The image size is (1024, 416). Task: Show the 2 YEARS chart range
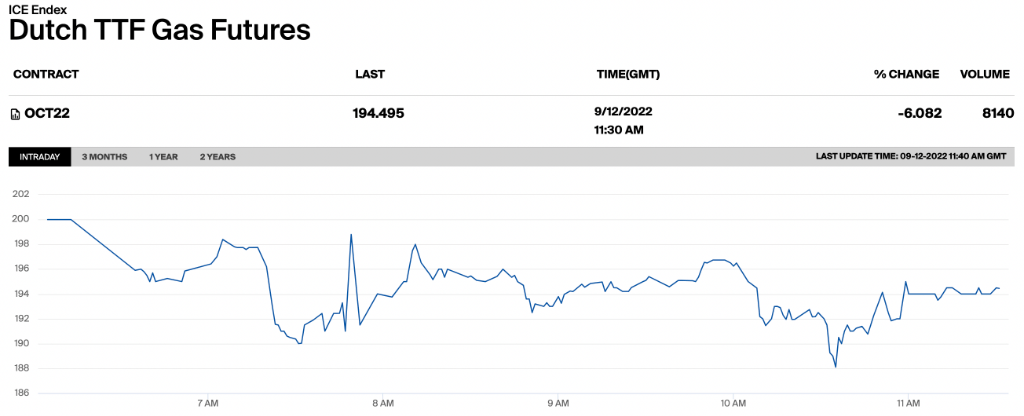[x=217, y=157]
